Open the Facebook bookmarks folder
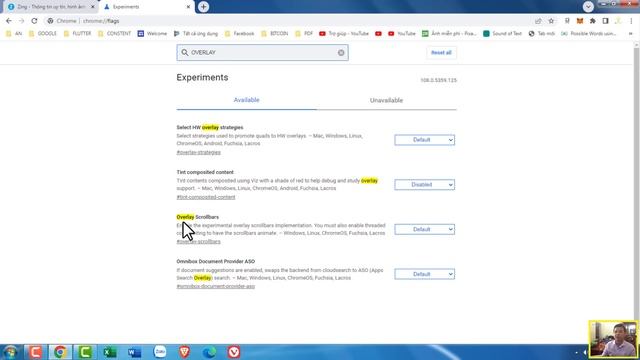Screen dimensions: 640x360 [240, 33]
